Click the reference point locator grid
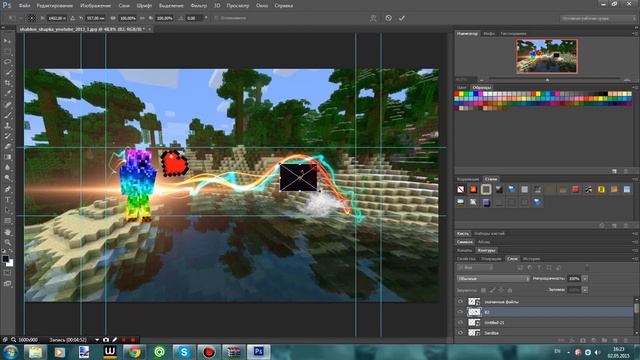 (31, 18)
